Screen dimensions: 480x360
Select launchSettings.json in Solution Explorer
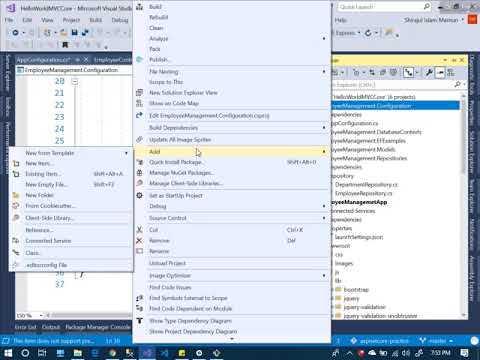pyautogui.click(x=359, y=237)
